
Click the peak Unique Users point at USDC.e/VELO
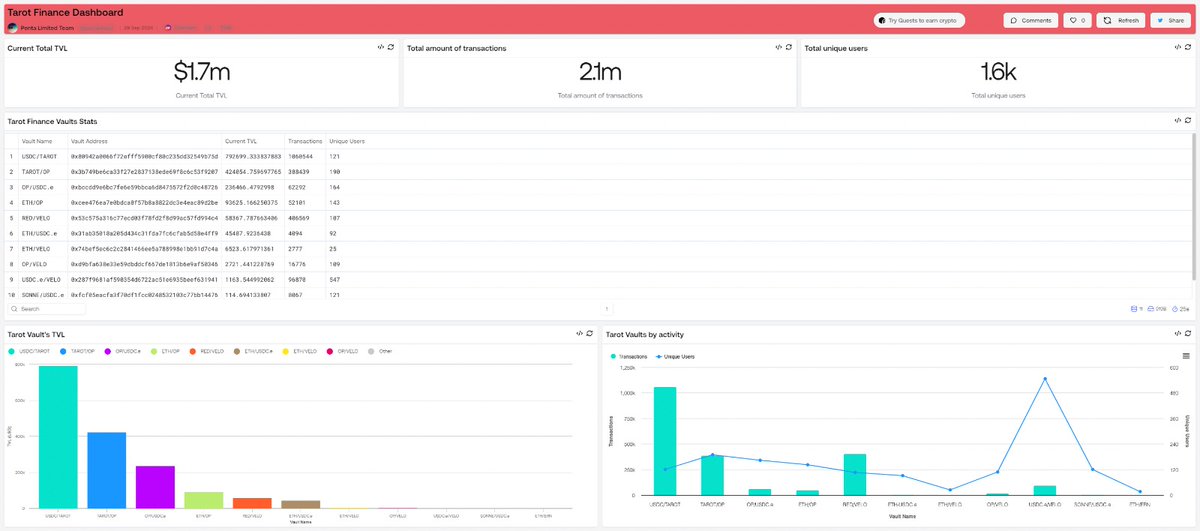(1045, 379)
